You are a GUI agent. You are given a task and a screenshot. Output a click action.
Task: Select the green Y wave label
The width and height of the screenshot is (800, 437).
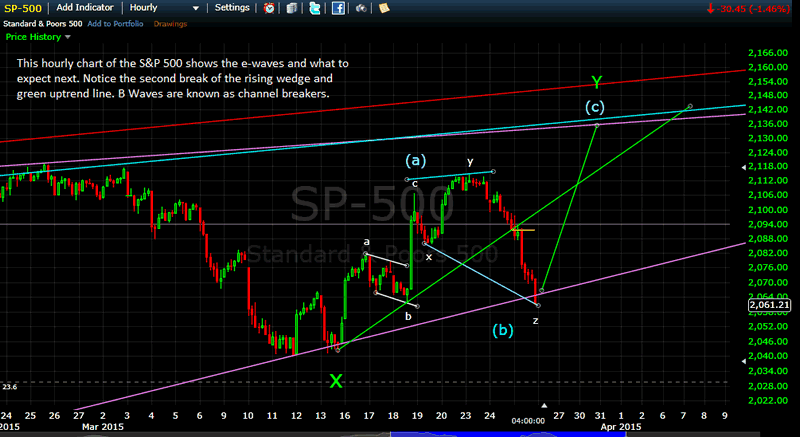(x=596, y=82)
